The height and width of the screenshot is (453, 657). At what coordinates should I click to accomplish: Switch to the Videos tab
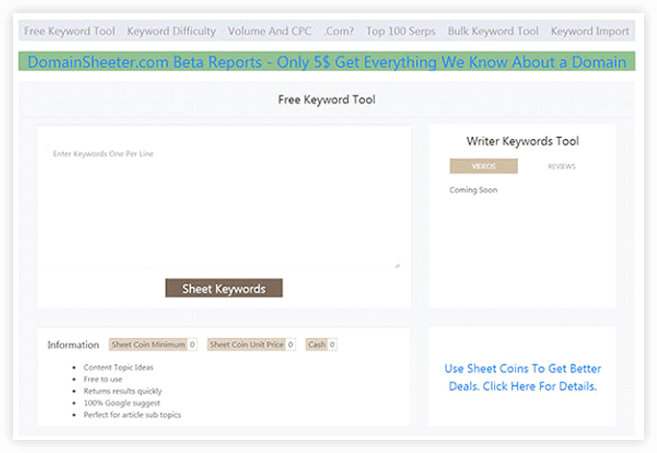click(x=484, y=166)
